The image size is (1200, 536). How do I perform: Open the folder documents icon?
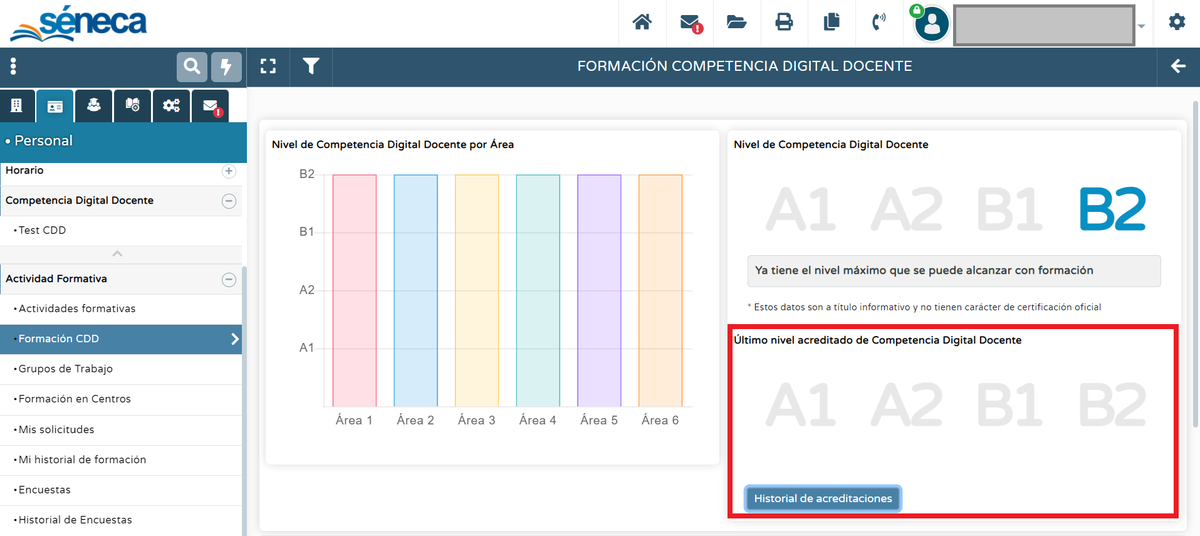tap(737, 22)
